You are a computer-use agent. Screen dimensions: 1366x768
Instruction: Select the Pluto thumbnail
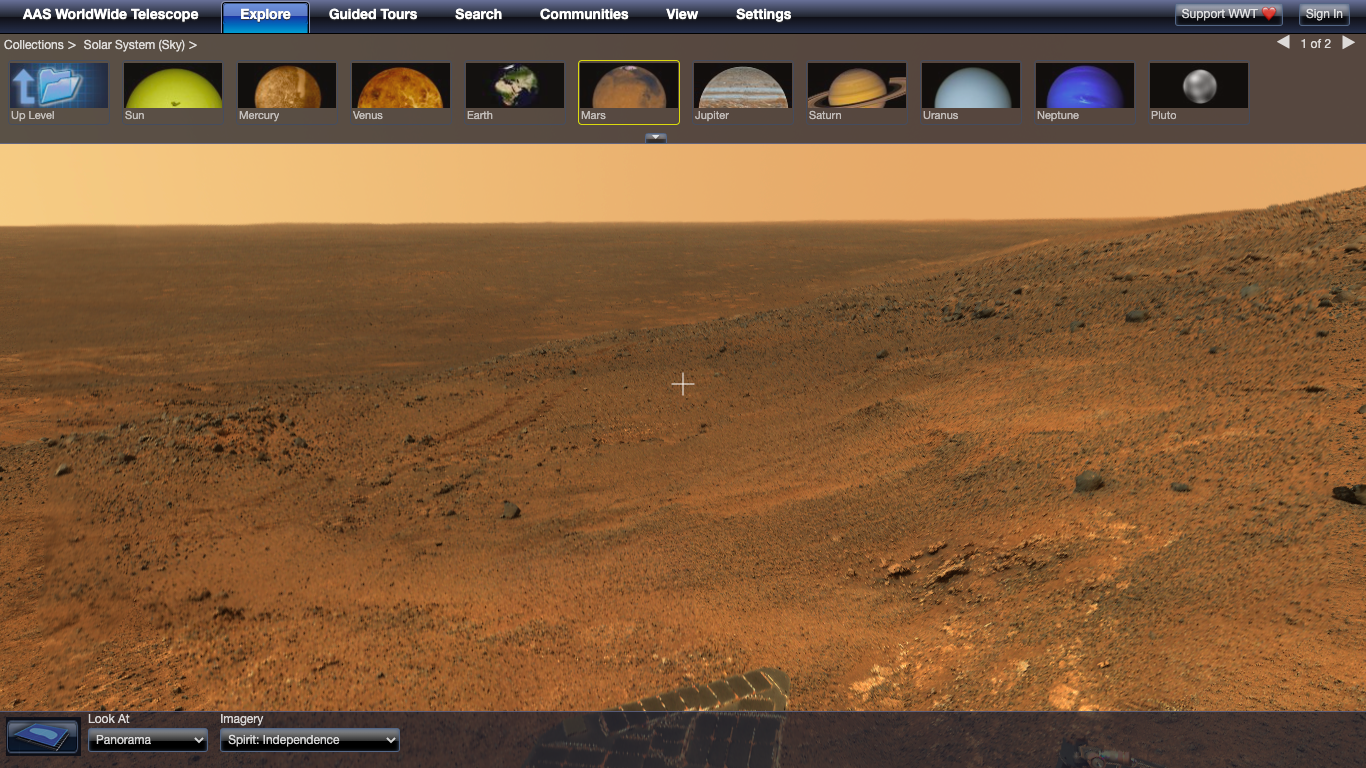pos(1199,93)
